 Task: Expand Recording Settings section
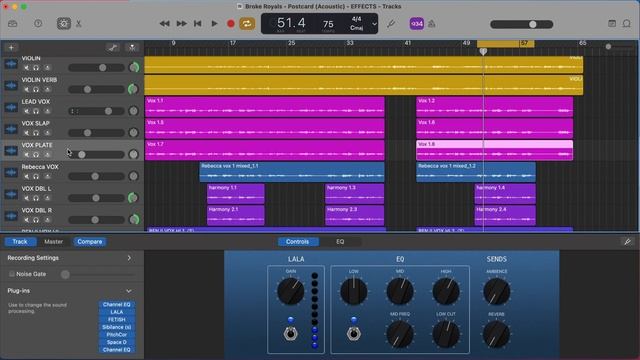(x=129, y=258)
